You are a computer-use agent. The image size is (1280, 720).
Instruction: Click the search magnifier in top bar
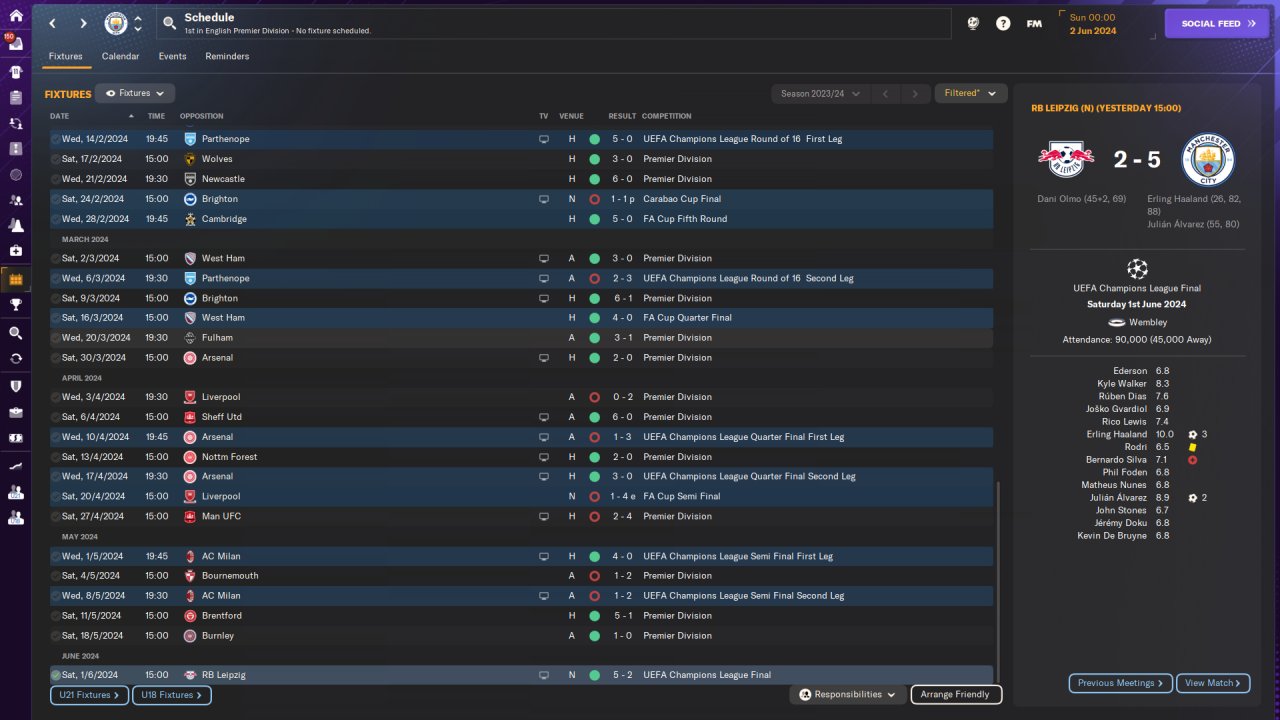(169, 23)
